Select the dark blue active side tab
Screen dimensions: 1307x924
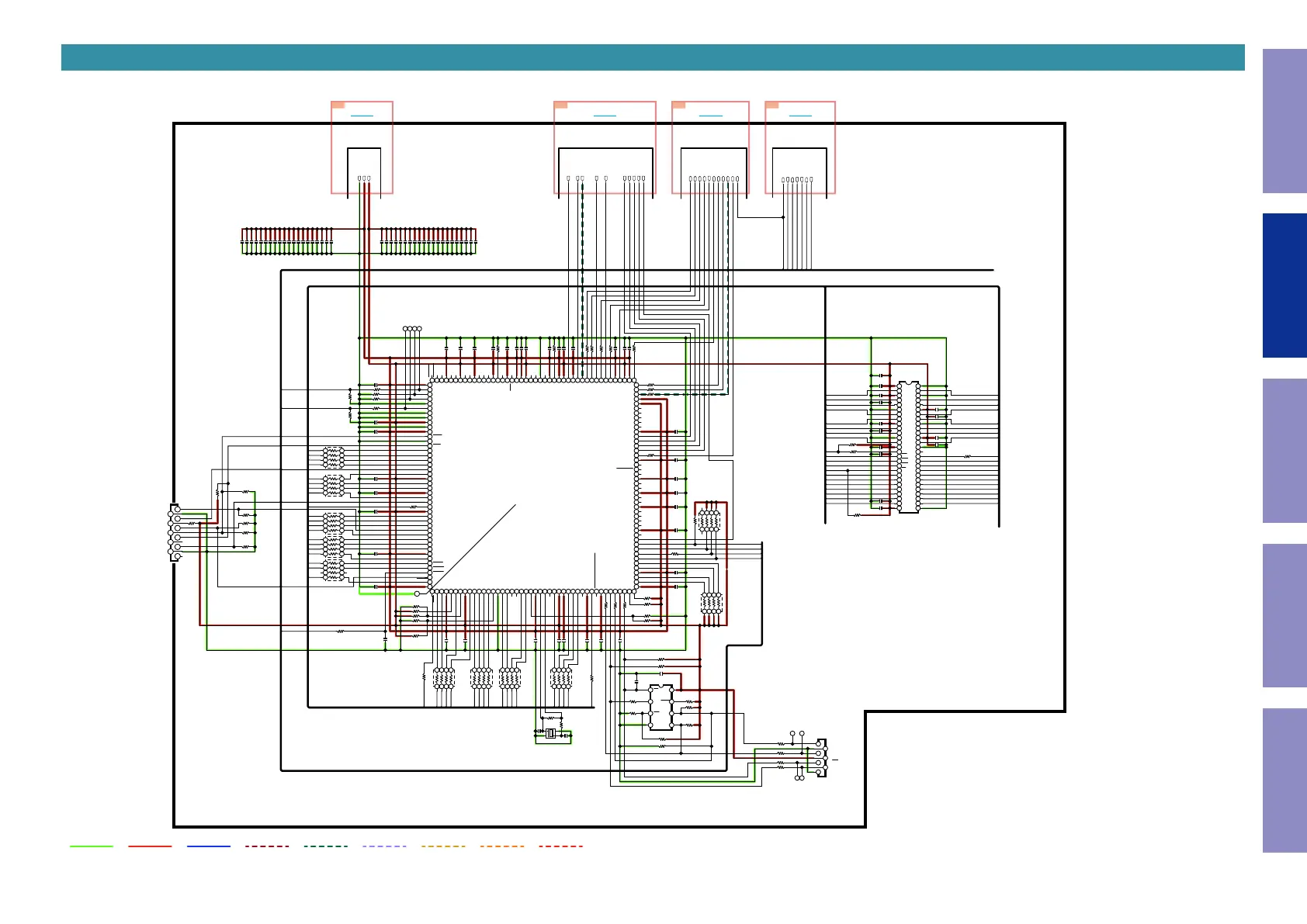[1284, 286]
